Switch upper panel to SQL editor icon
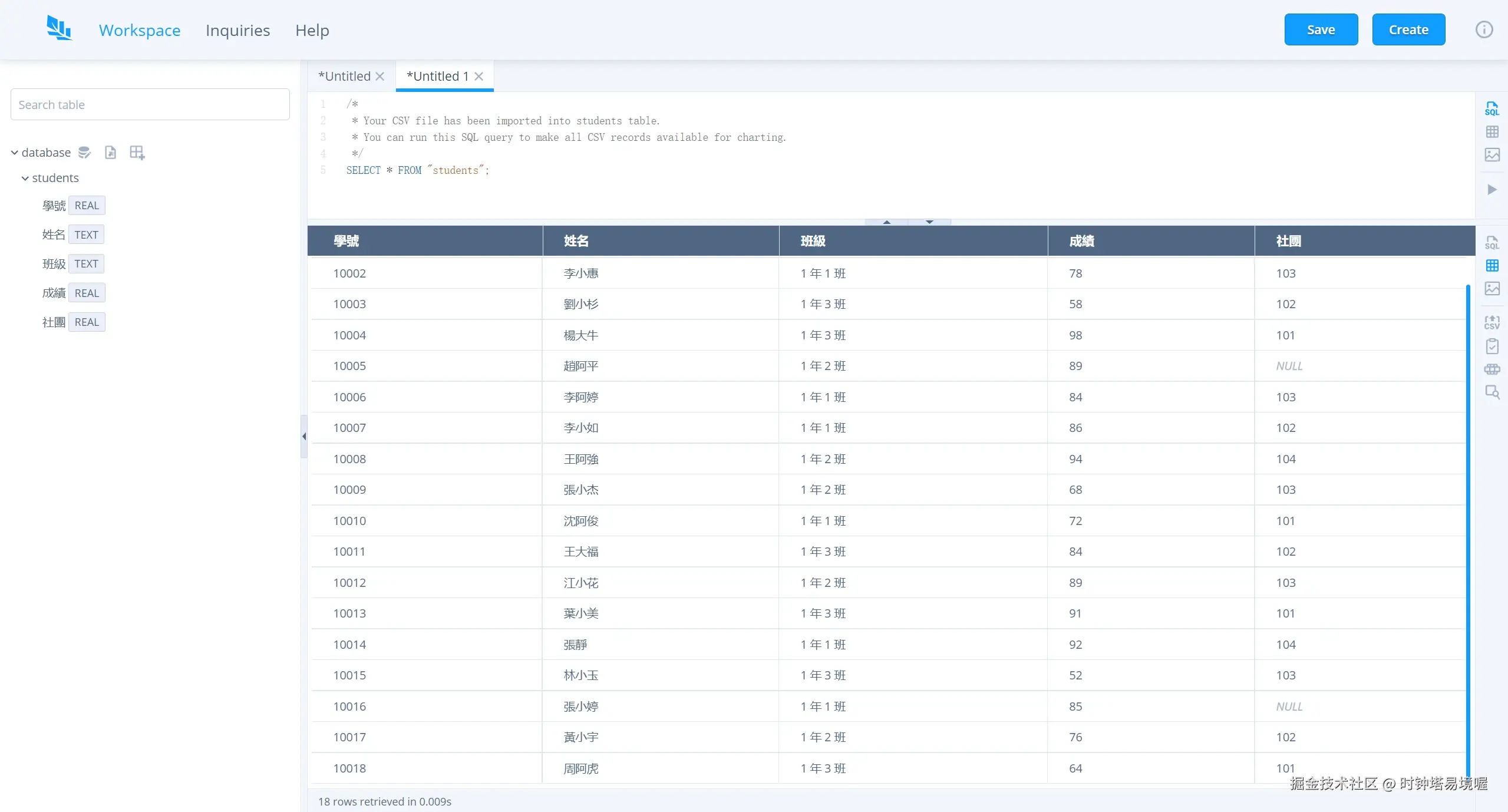 click(1491, 109)
